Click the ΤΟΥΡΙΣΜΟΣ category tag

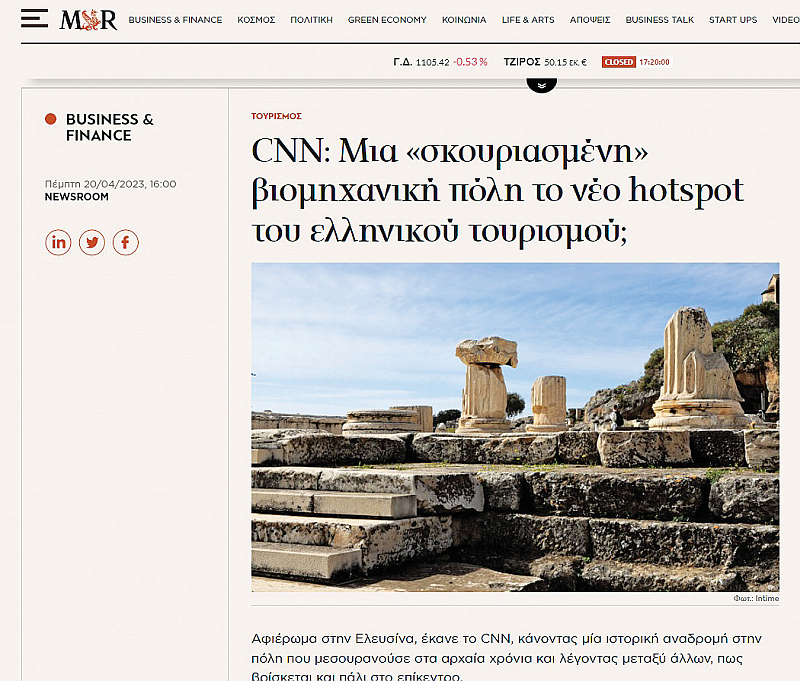click(277, 116)
